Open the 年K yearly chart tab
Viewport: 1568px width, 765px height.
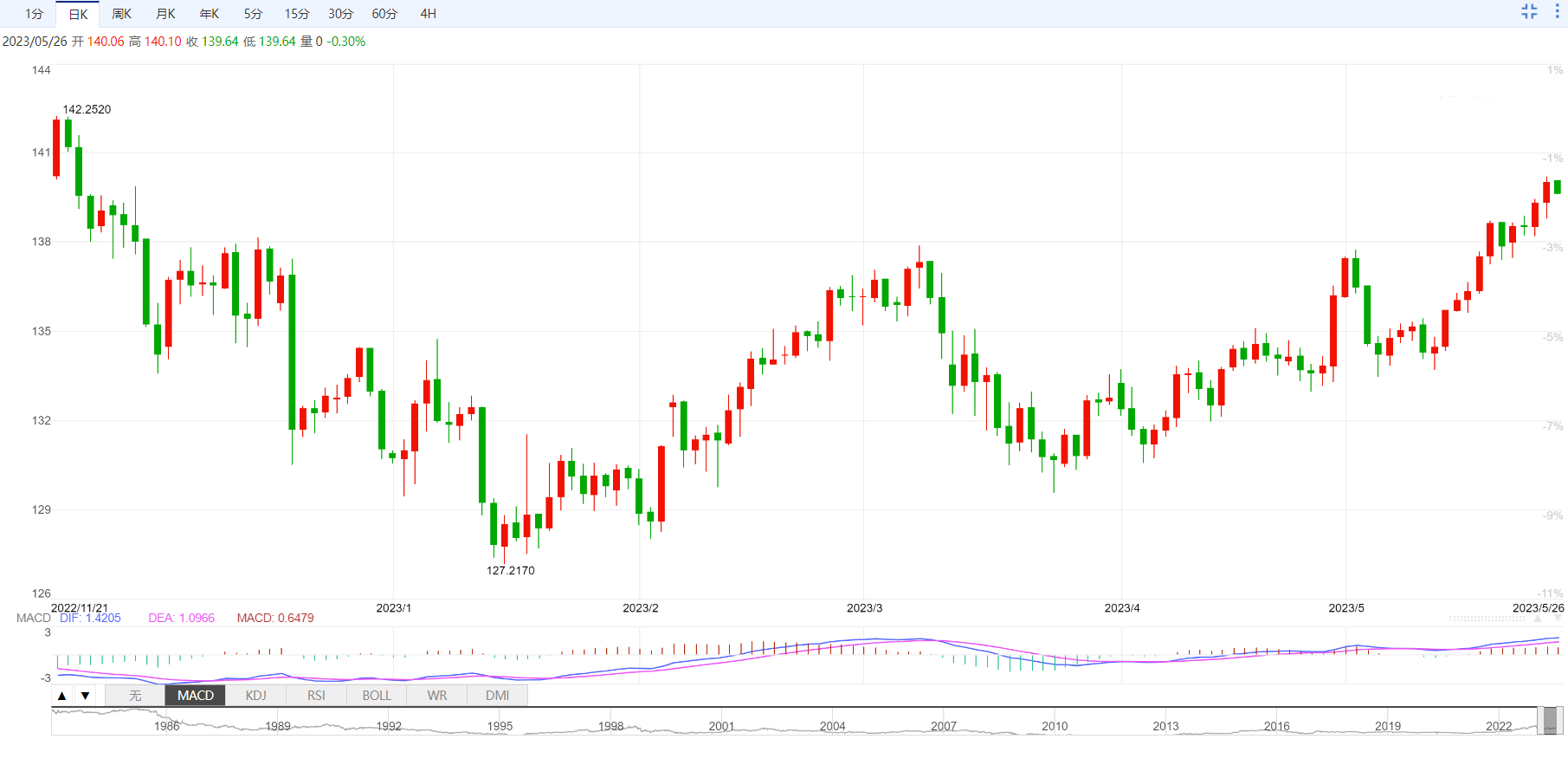click(209, 14)
